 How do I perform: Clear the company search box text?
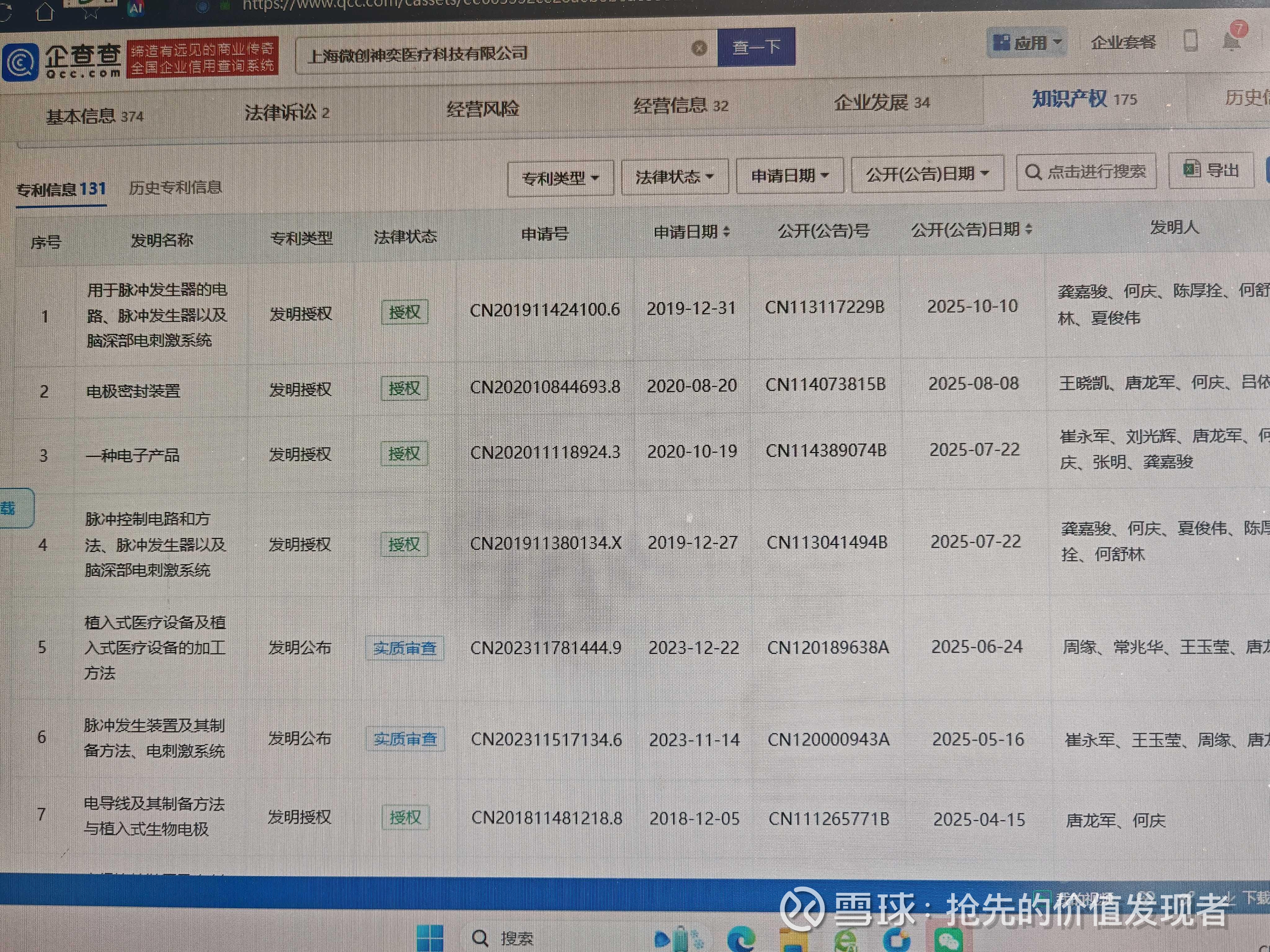point(699,48)
